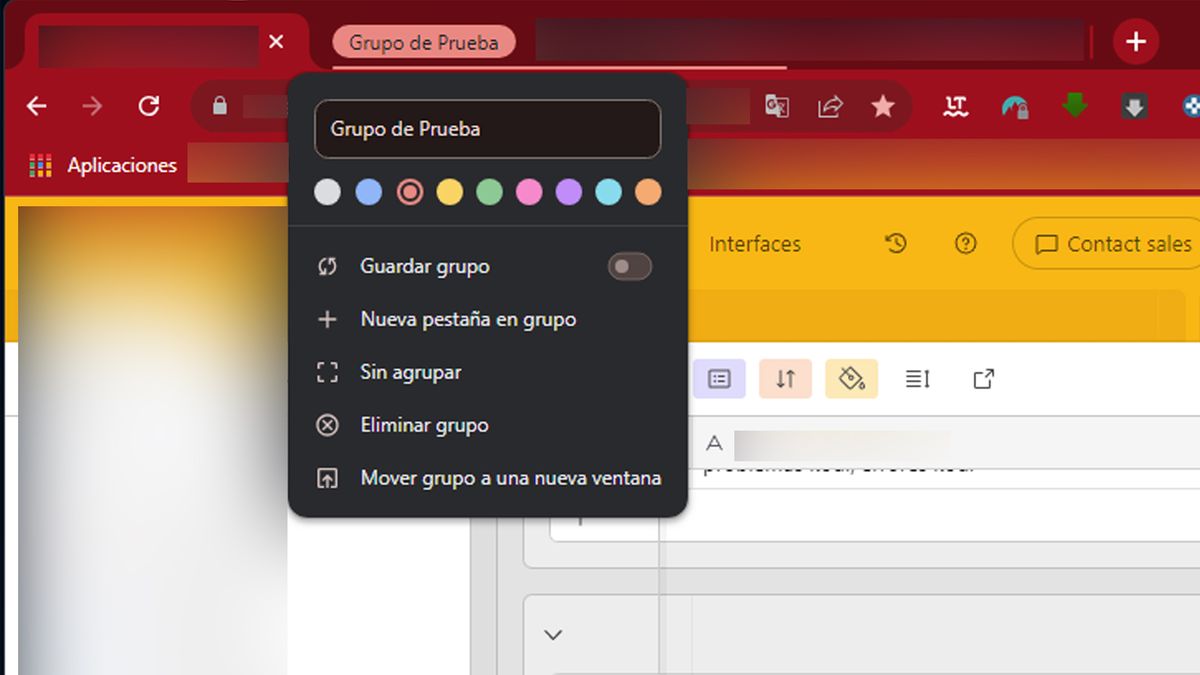
Task: Choose Eliminar grupo from the menu
Action: click(423, 425)
